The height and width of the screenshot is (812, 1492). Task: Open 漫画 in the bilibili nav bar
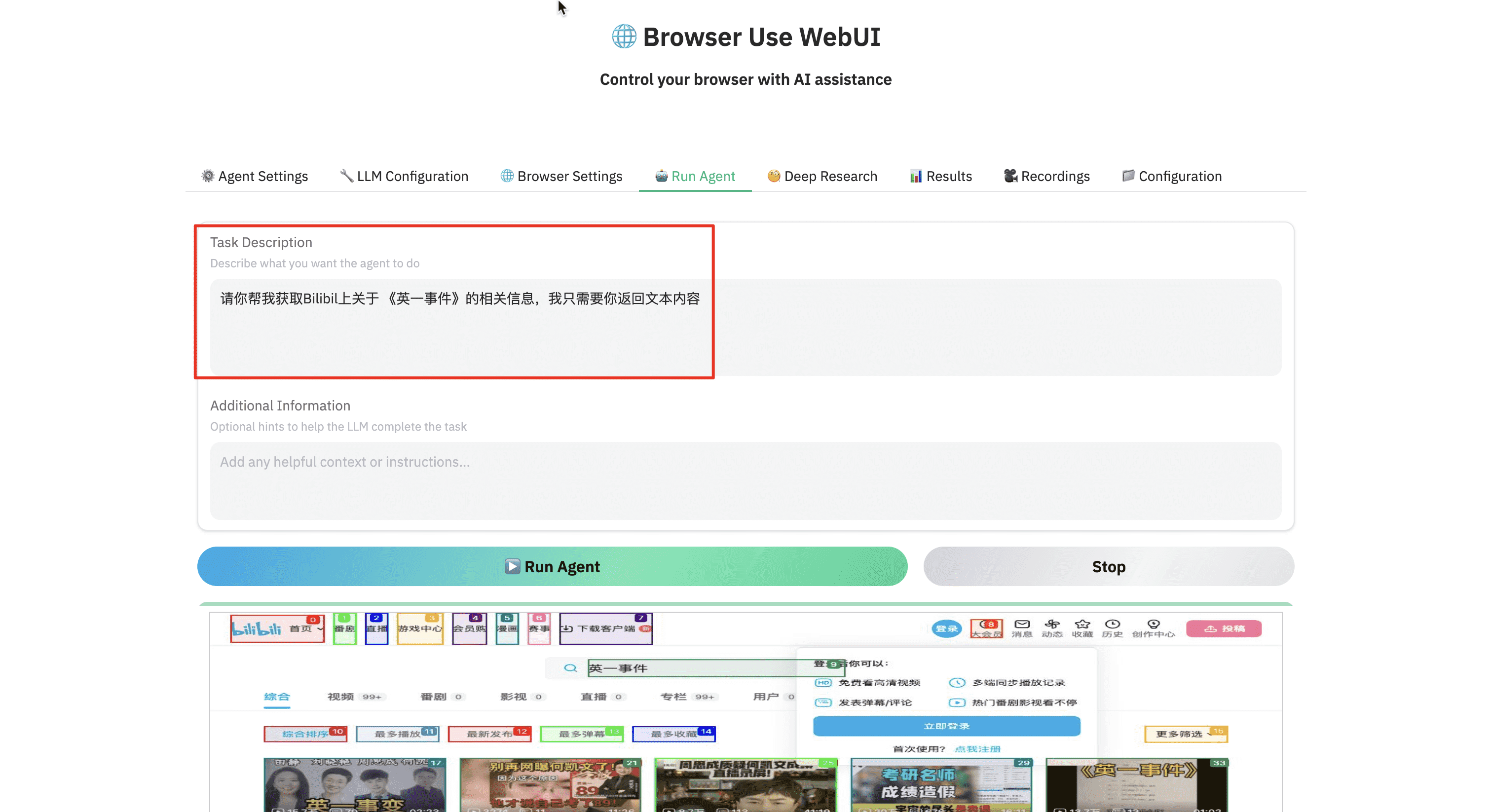507,629
